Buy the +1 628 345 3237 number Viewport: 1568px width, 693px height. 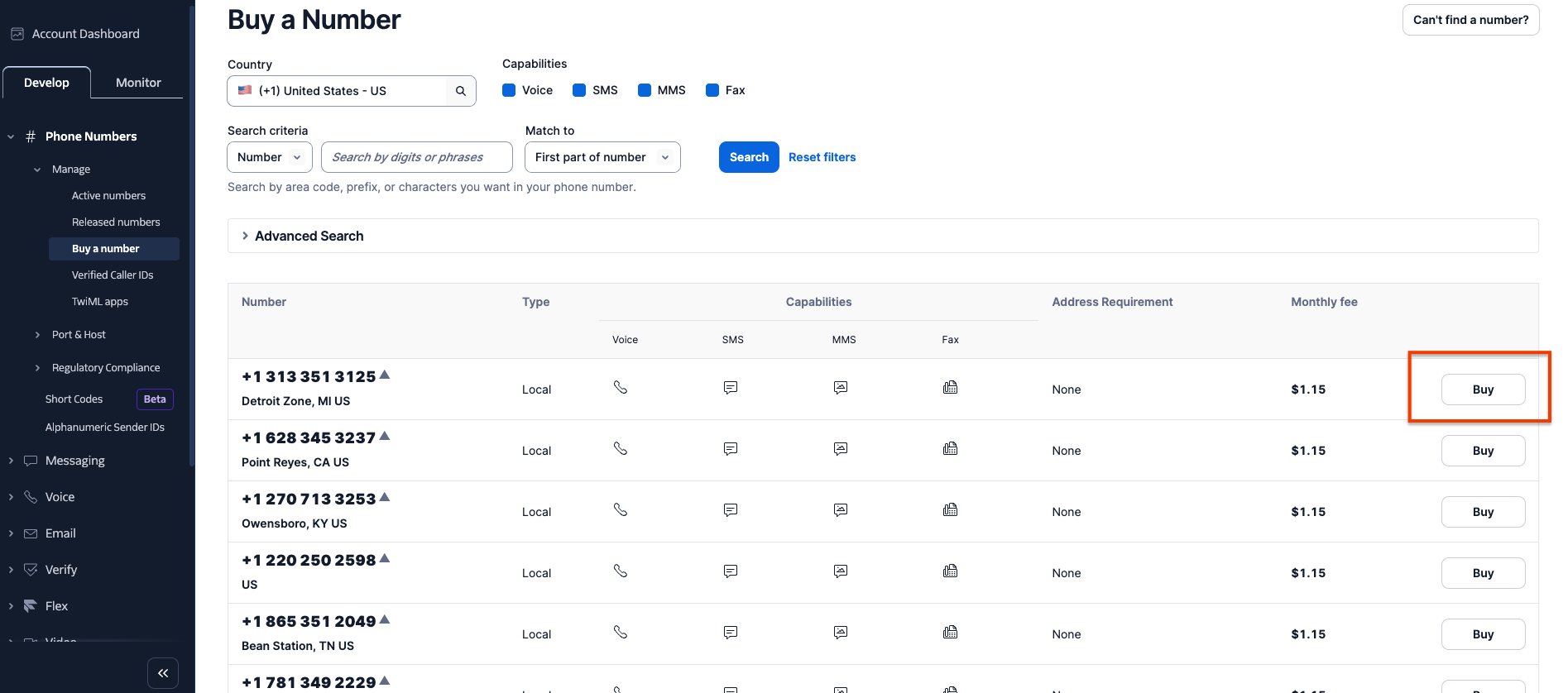pyautogui.click(x=1483, y=451)
